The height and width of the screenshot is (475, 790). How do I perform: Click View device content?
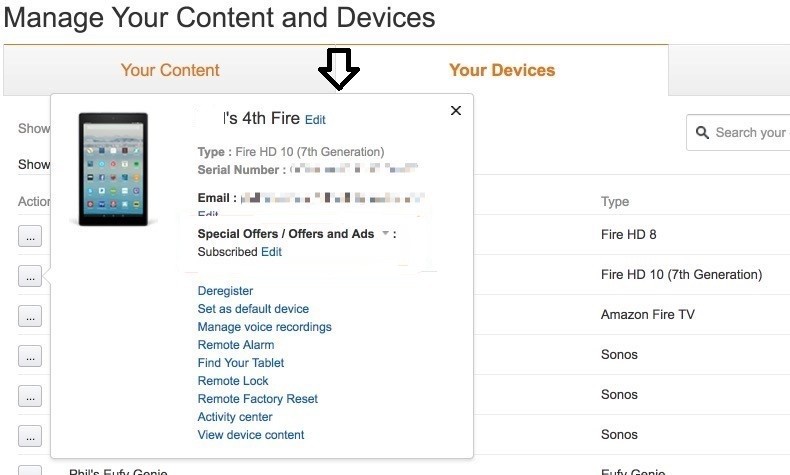pyautogui.click(x=251, y=435)
